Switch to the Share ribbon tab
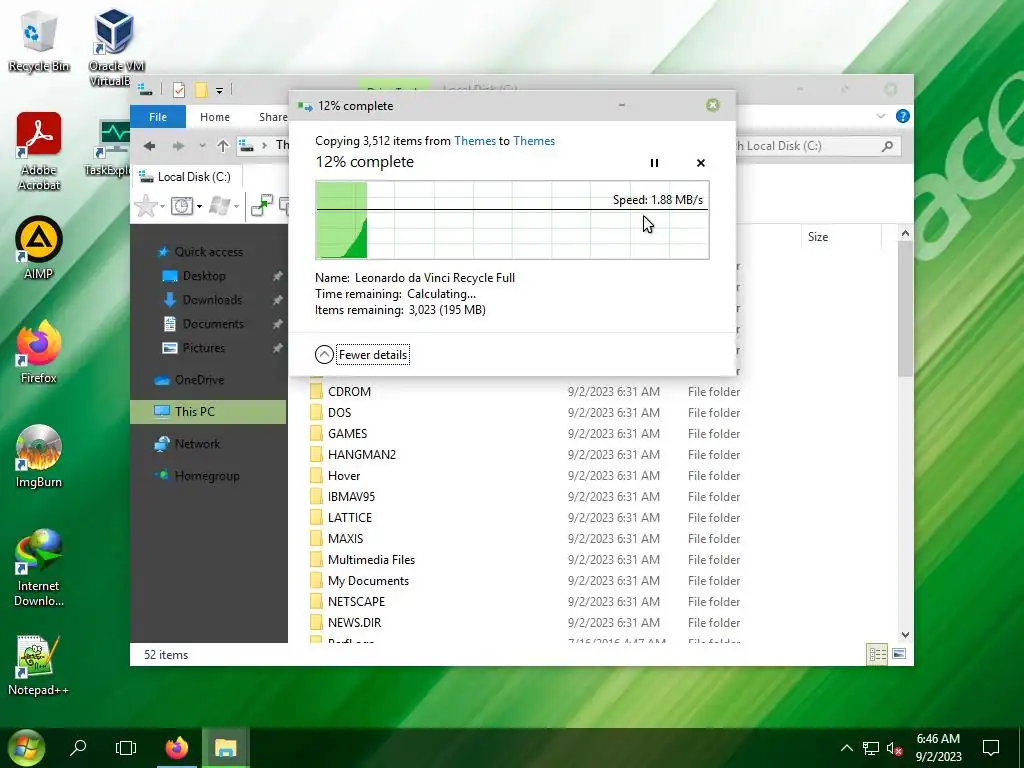The height and width of the screenshot is (768, 1024). pos(272,117)
